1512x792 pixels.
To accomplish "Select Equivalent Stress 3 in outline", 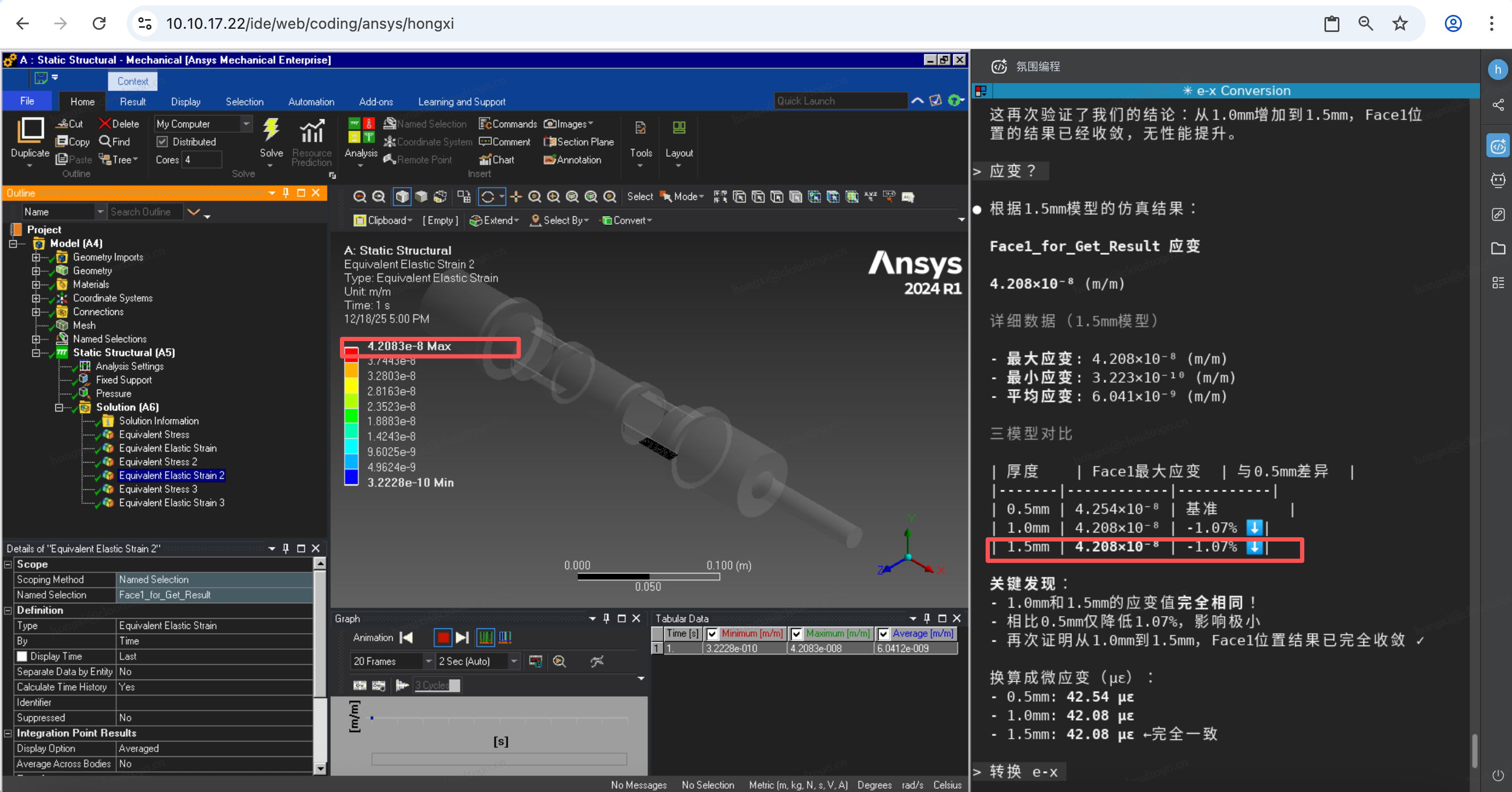I will point(157,488).
